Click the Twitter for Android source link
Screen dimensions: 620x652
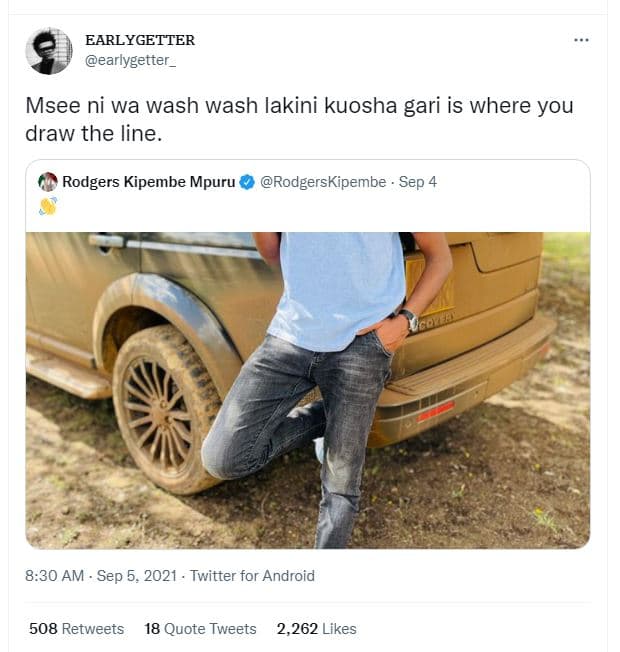click(x=252, y=576)
